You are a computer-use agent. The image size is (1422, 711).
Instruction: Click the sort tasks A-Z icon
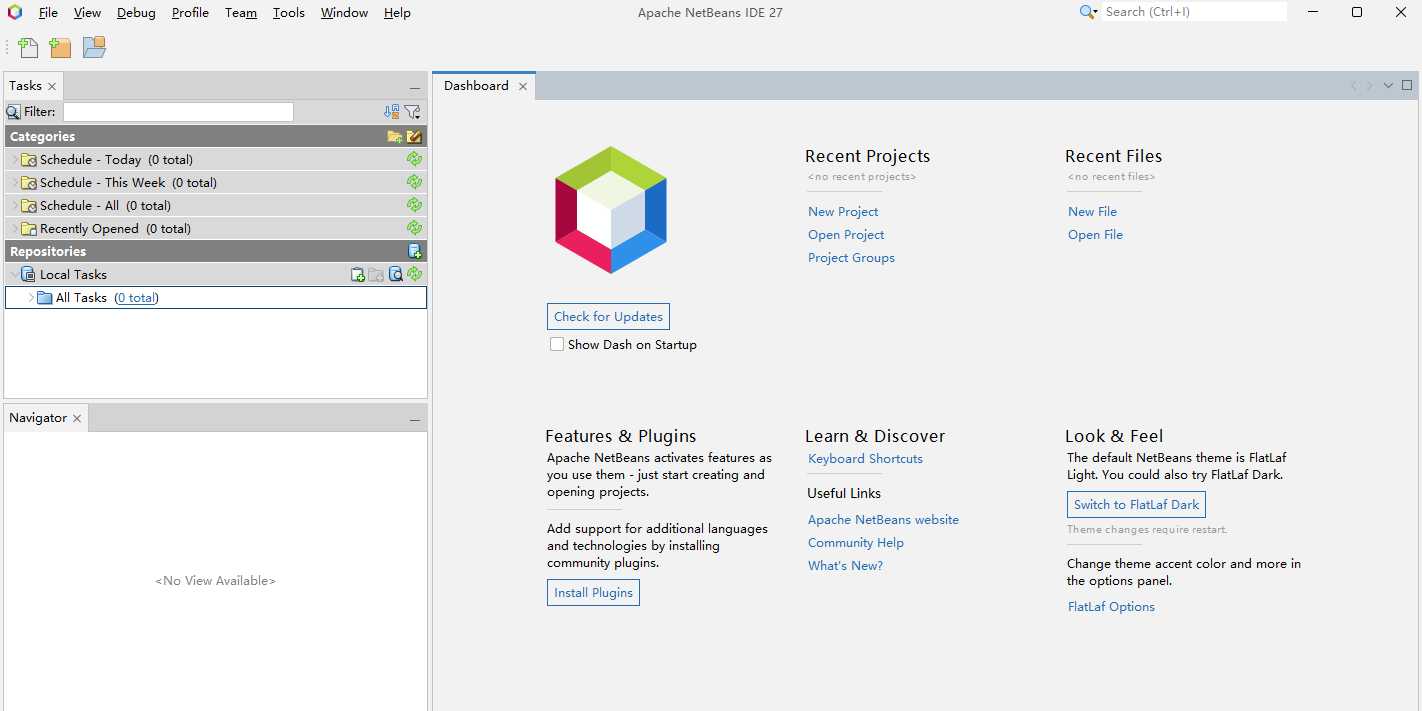point(391,112)
